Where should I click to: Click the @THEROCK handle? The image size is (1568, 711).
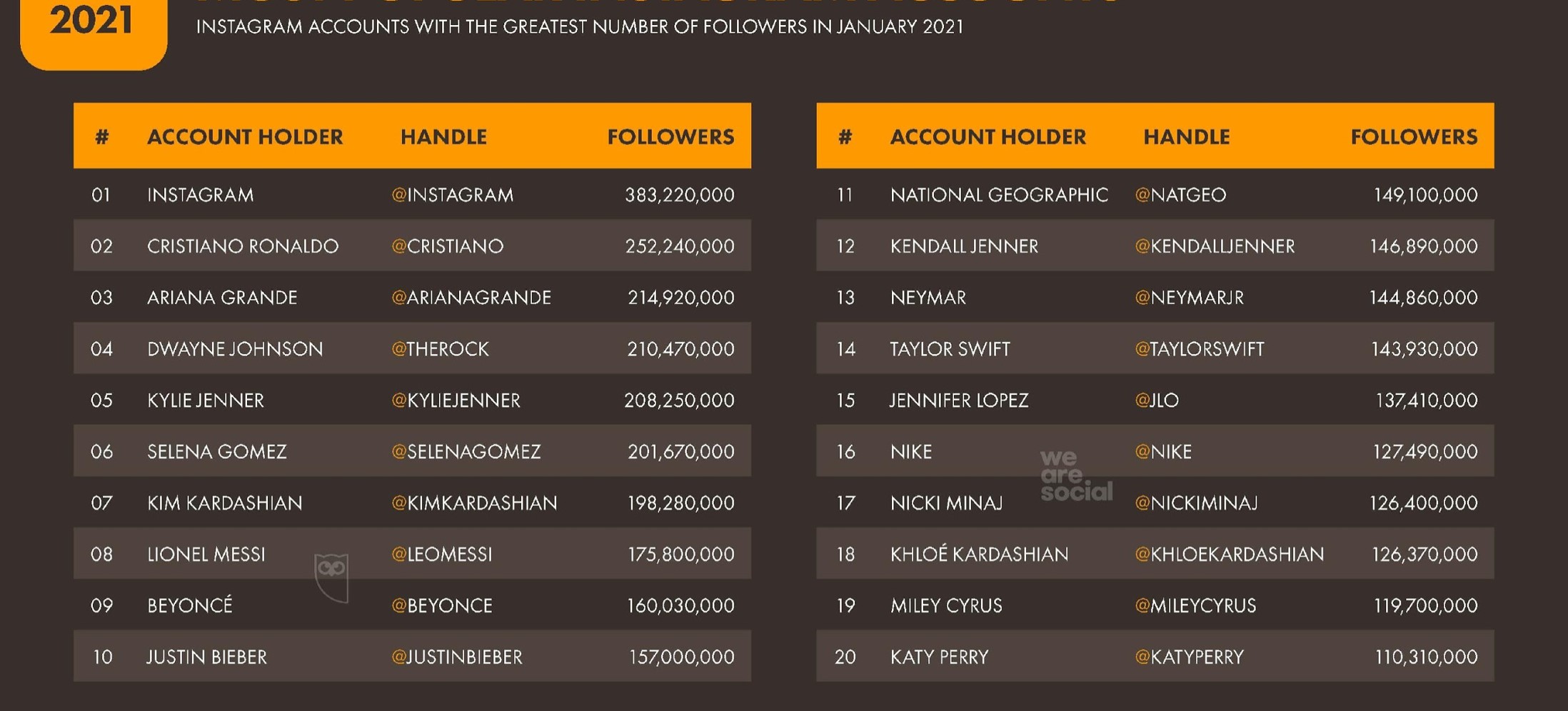point(440,349)
